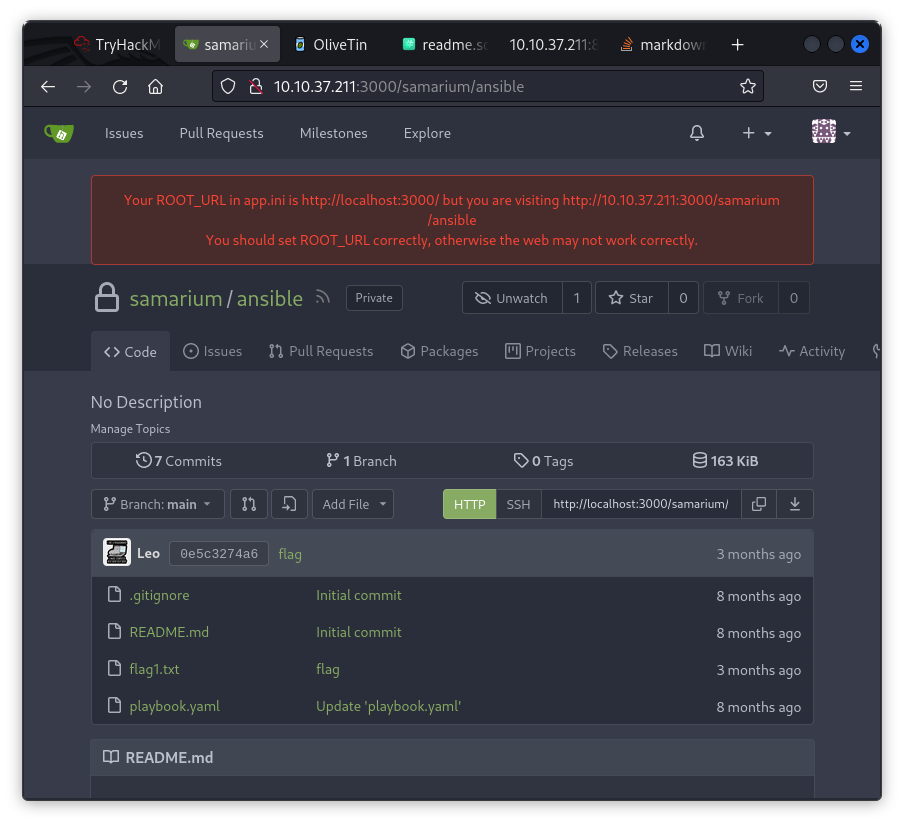
Task: Switch to the Issues tab
Action: 213,350
